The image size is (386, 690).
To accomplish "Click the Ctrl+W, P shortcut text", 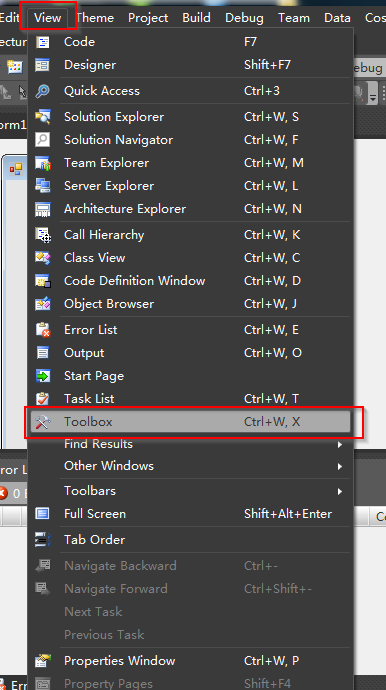I will 272,661.
